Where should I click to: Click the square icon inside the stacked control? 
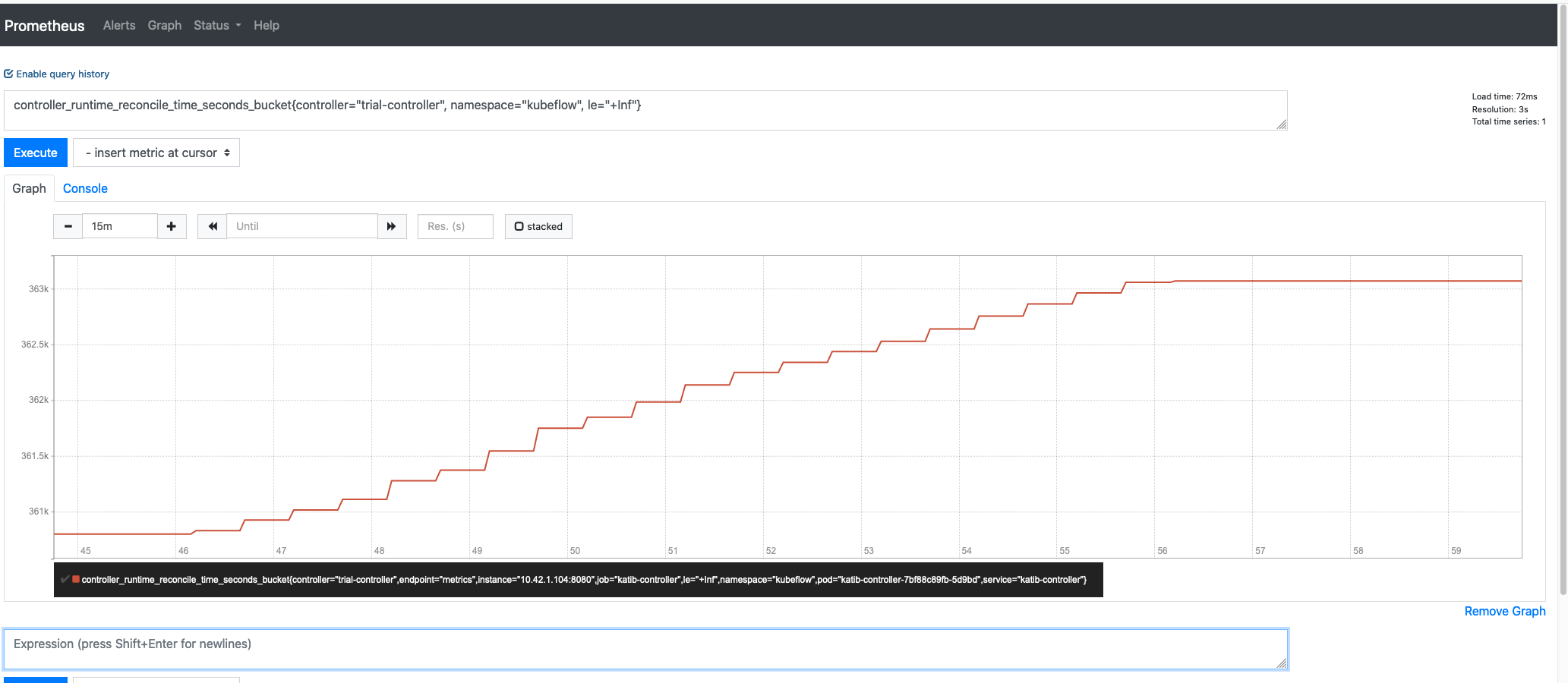point(519,225)
